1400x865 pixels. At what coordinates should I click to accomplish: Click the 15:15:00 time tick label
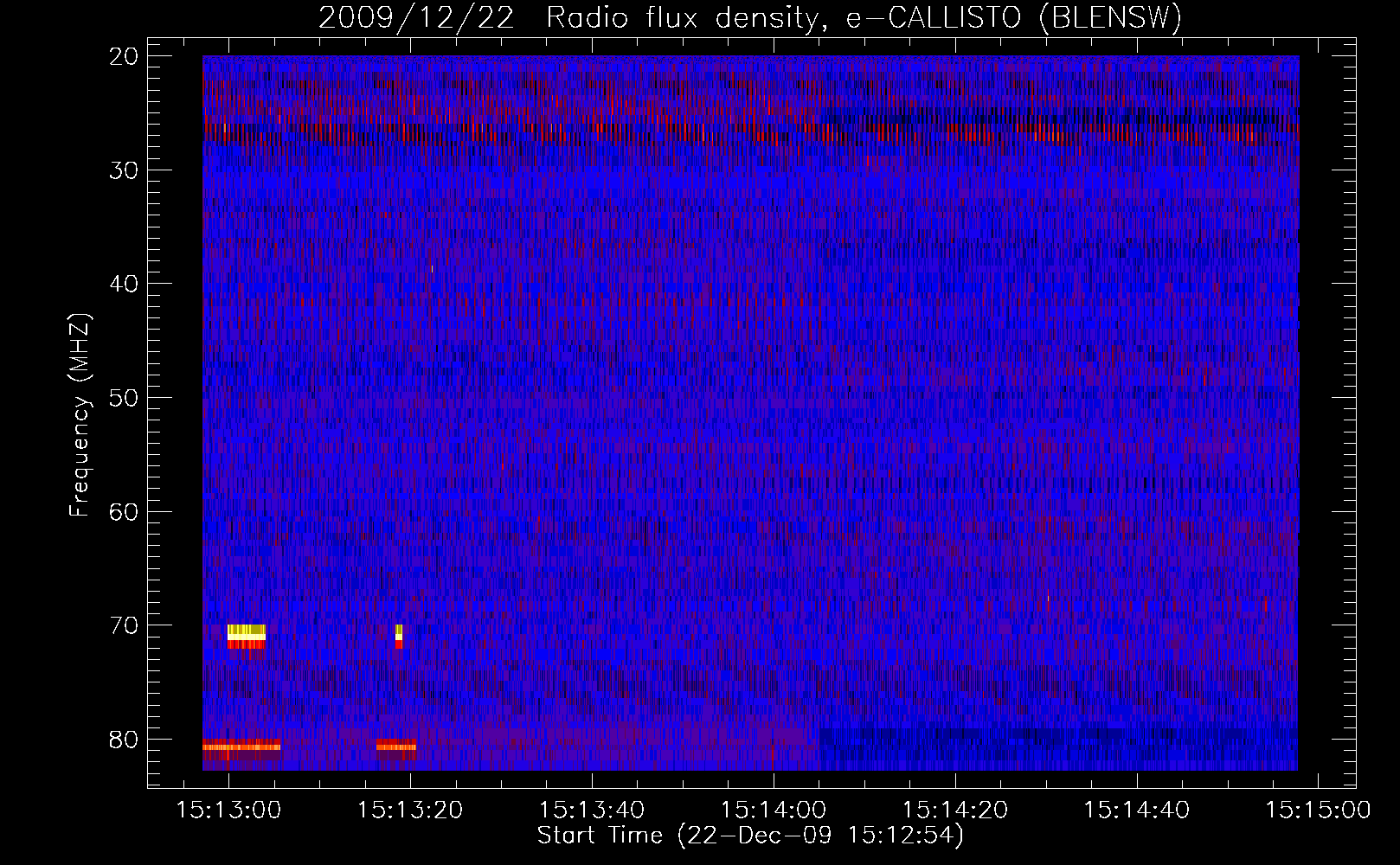click(1319, 811)
